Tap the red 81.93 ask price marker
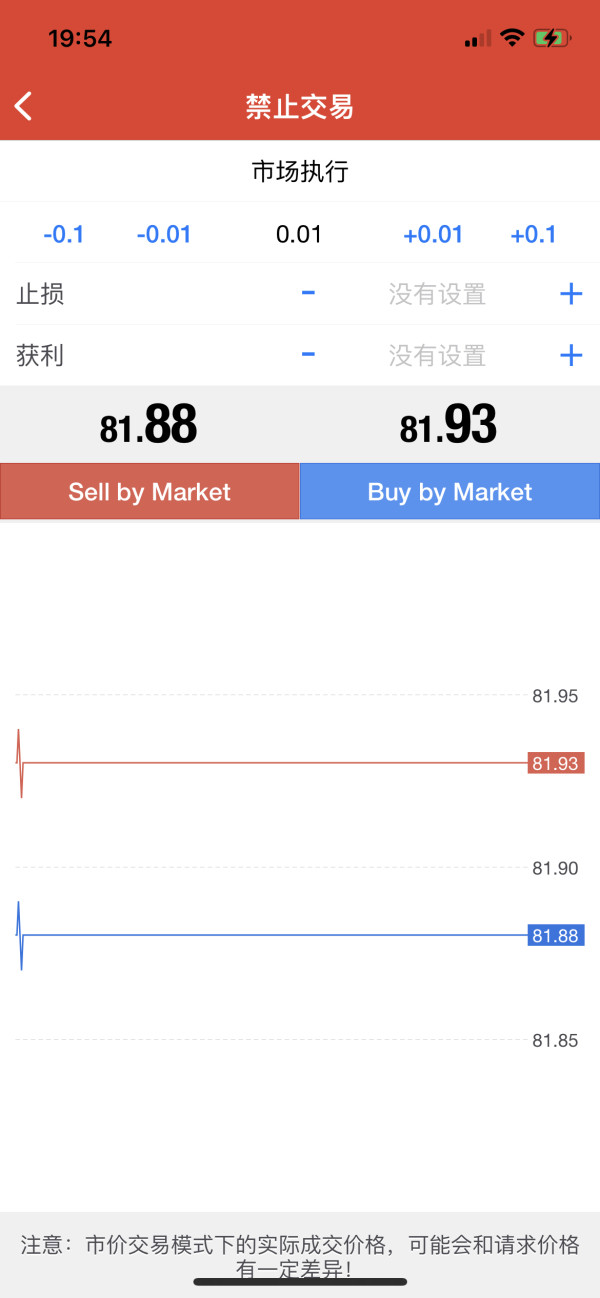This screenshot has height=1298, width=600. pyautogui.click(x=555, y=763)
